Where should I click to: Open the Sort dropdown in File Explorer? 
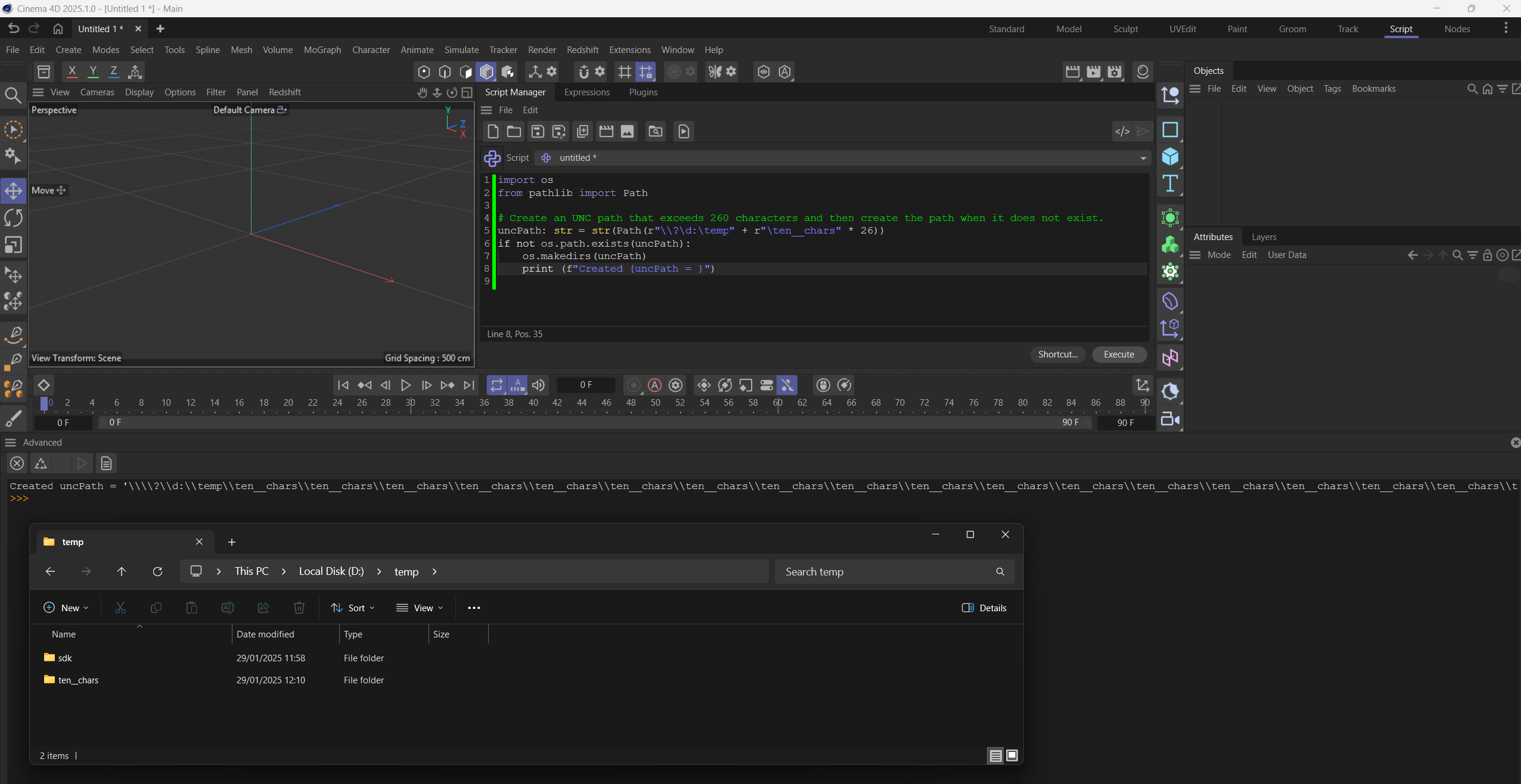coord(353,608)
